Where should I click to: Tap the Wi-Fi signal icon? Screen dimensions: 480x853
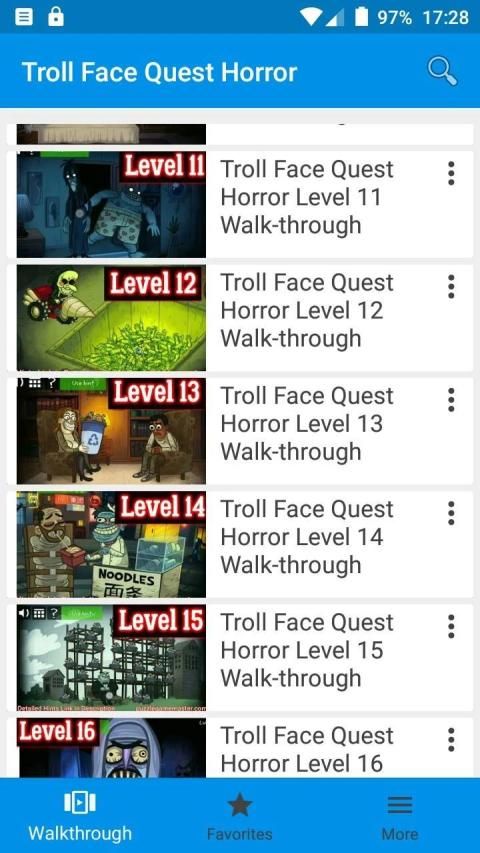click(312, 17)
